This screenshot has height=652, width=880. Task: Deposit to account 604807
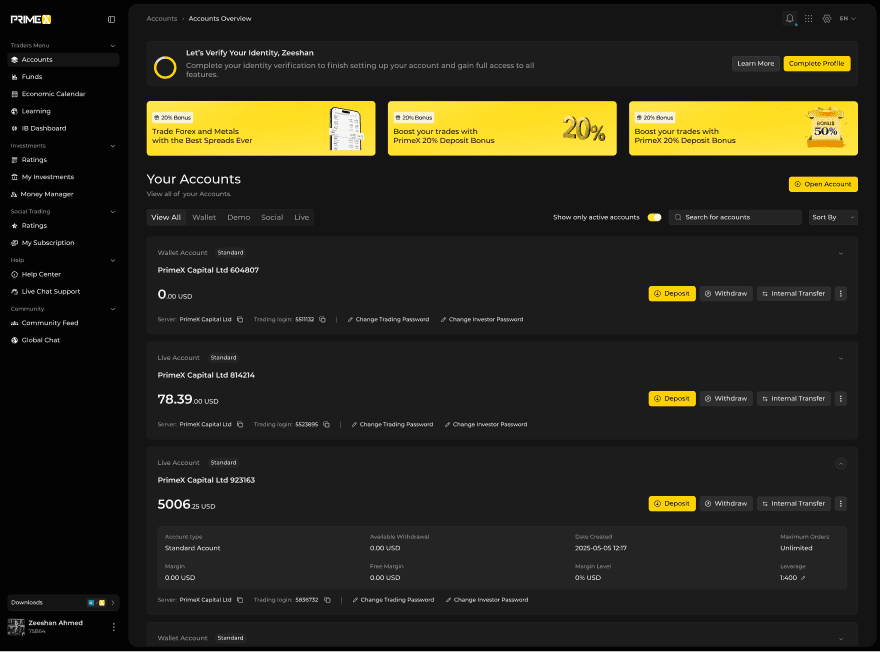(x=672, y=293)
